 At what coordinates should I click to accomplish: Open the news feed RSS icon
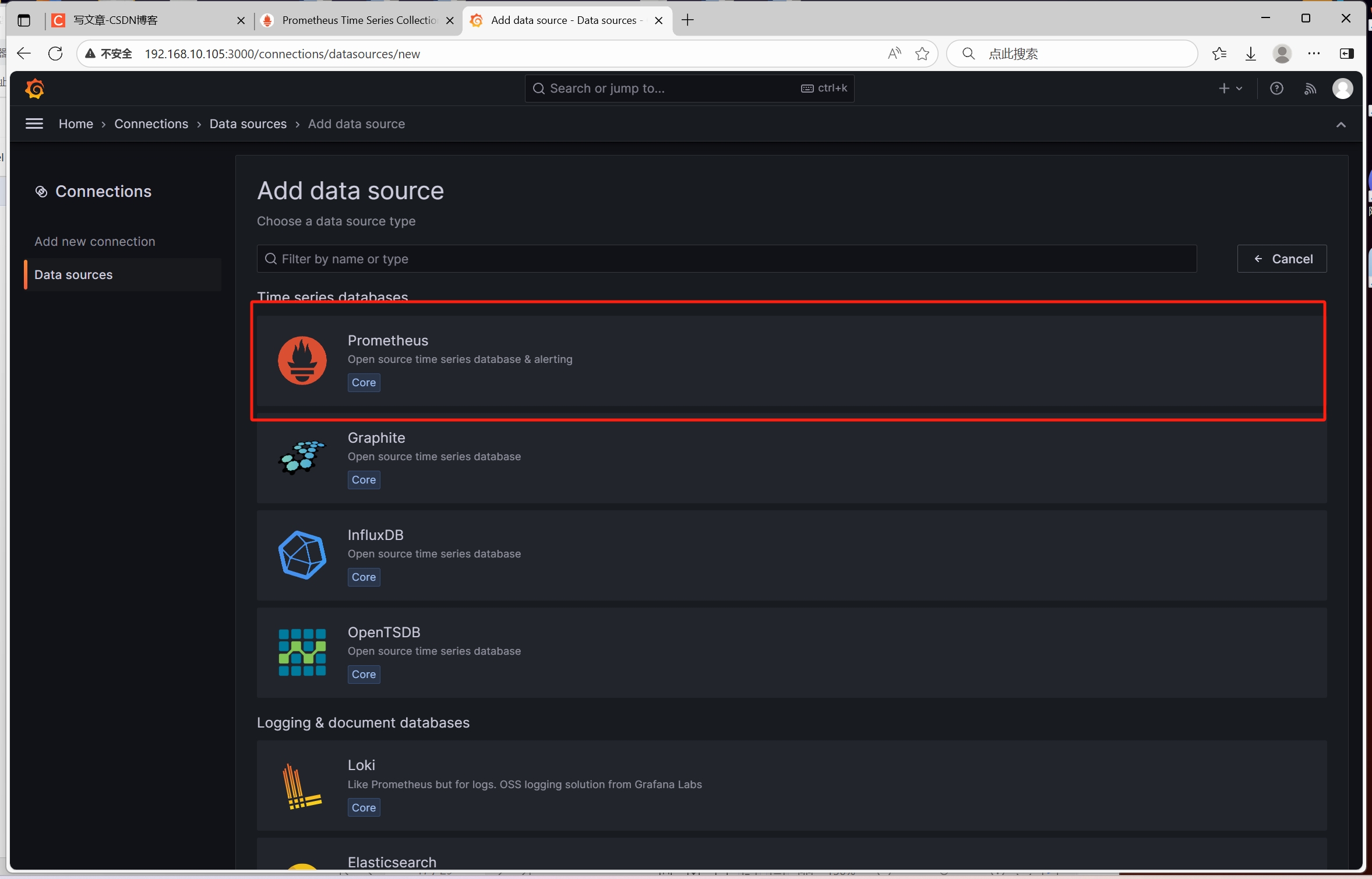point(1310,89)
